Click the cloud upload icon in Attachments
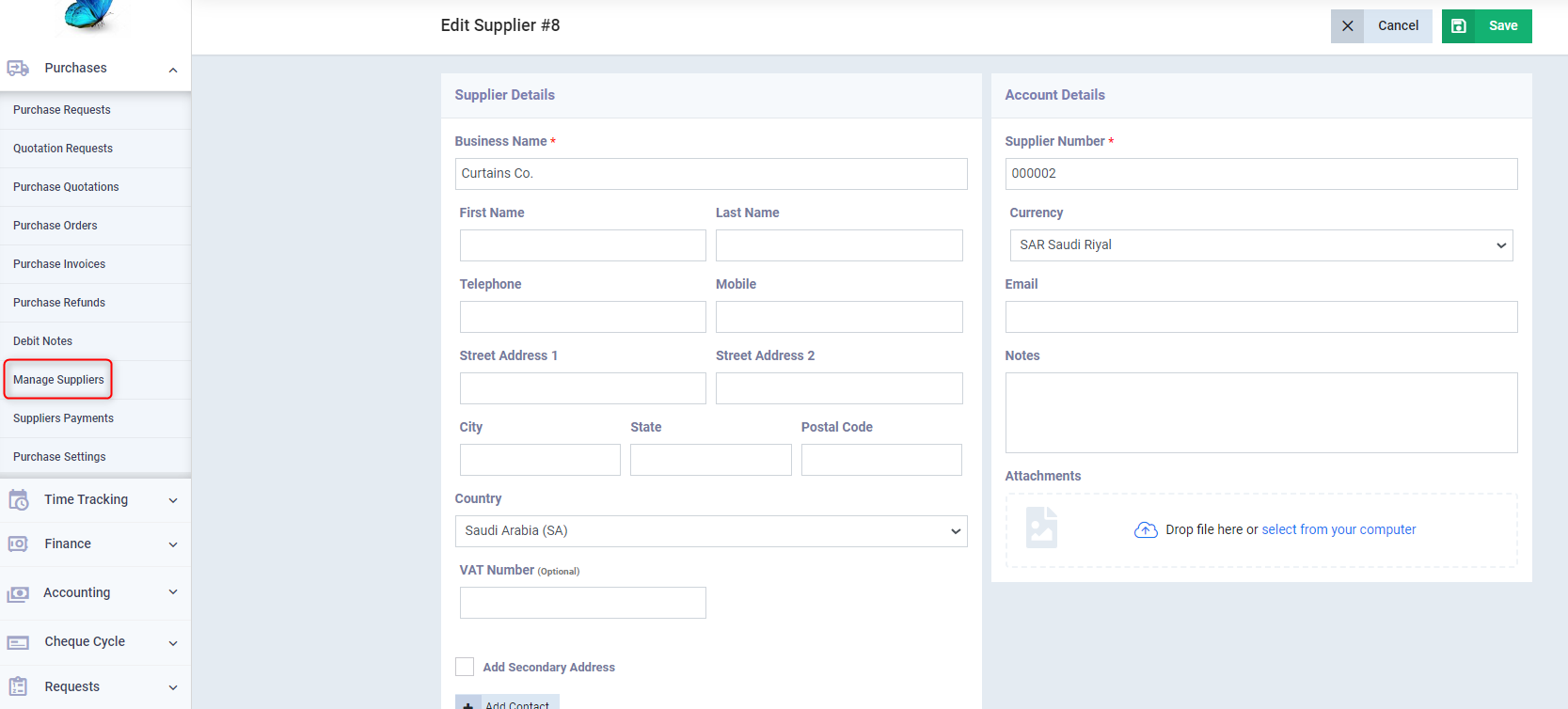1568x709 pixels. [1145, 530]
